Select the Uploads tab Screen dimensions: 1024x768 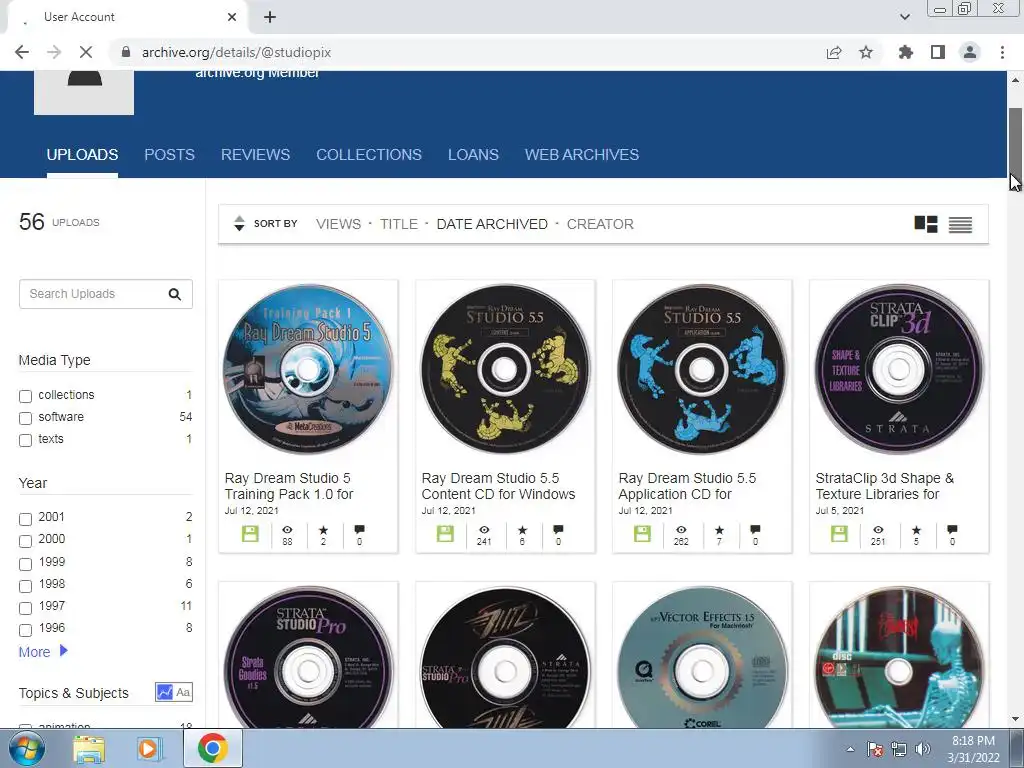point(82,155)
